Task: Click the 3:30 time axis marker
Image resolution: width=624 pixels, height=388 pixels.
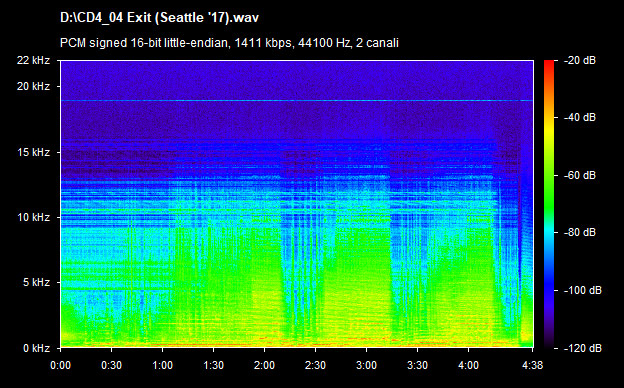Action: pyautogui.click(x=417, y=365)
